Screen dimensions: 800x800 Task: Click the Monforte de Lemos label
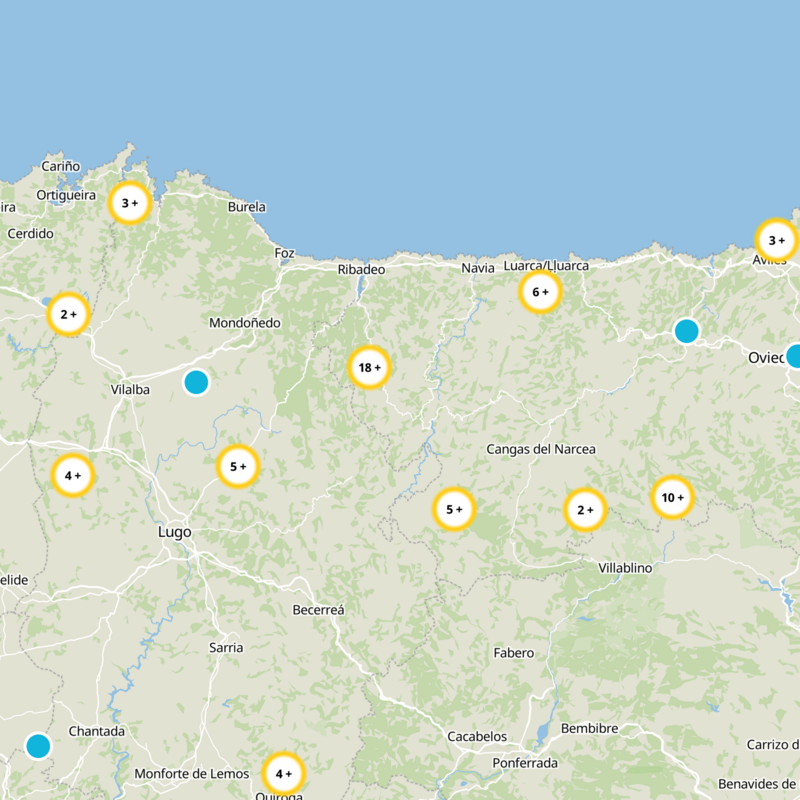pos(192,774)
